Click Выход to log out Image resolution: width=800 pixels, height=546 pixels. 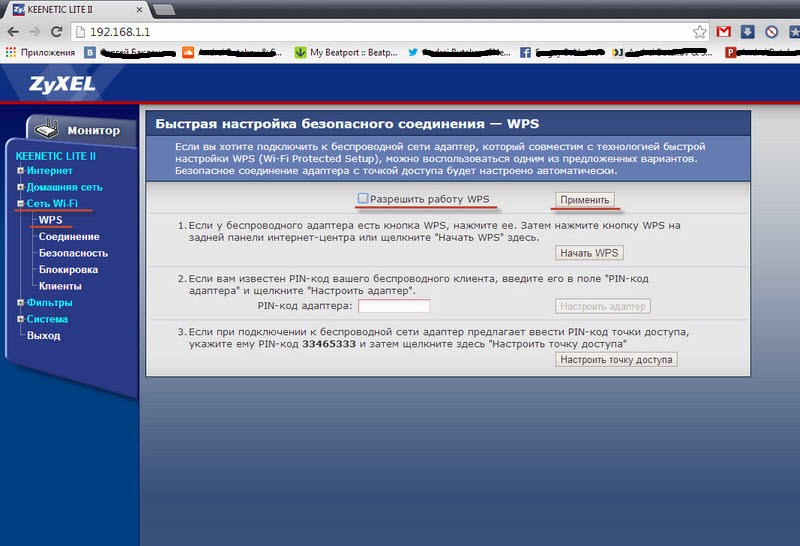43,335
